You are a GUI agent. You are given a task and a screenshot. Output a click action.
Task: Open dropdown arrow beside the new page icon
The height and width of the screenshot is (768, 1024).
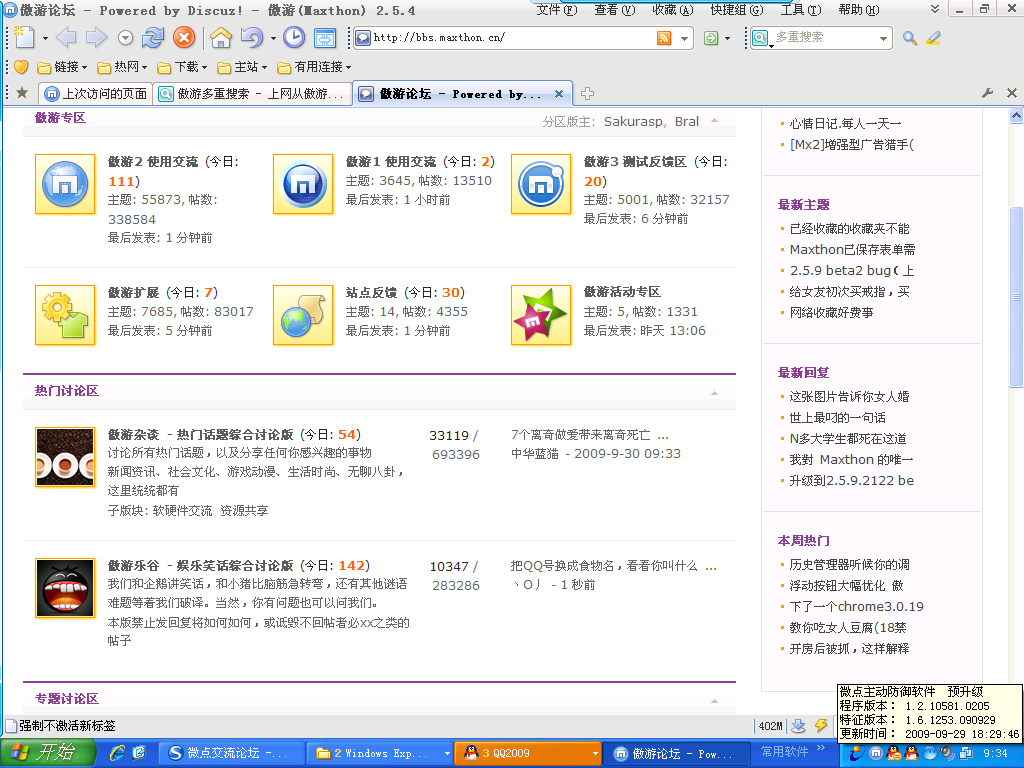pyautogui.click(x=45, y=38)
